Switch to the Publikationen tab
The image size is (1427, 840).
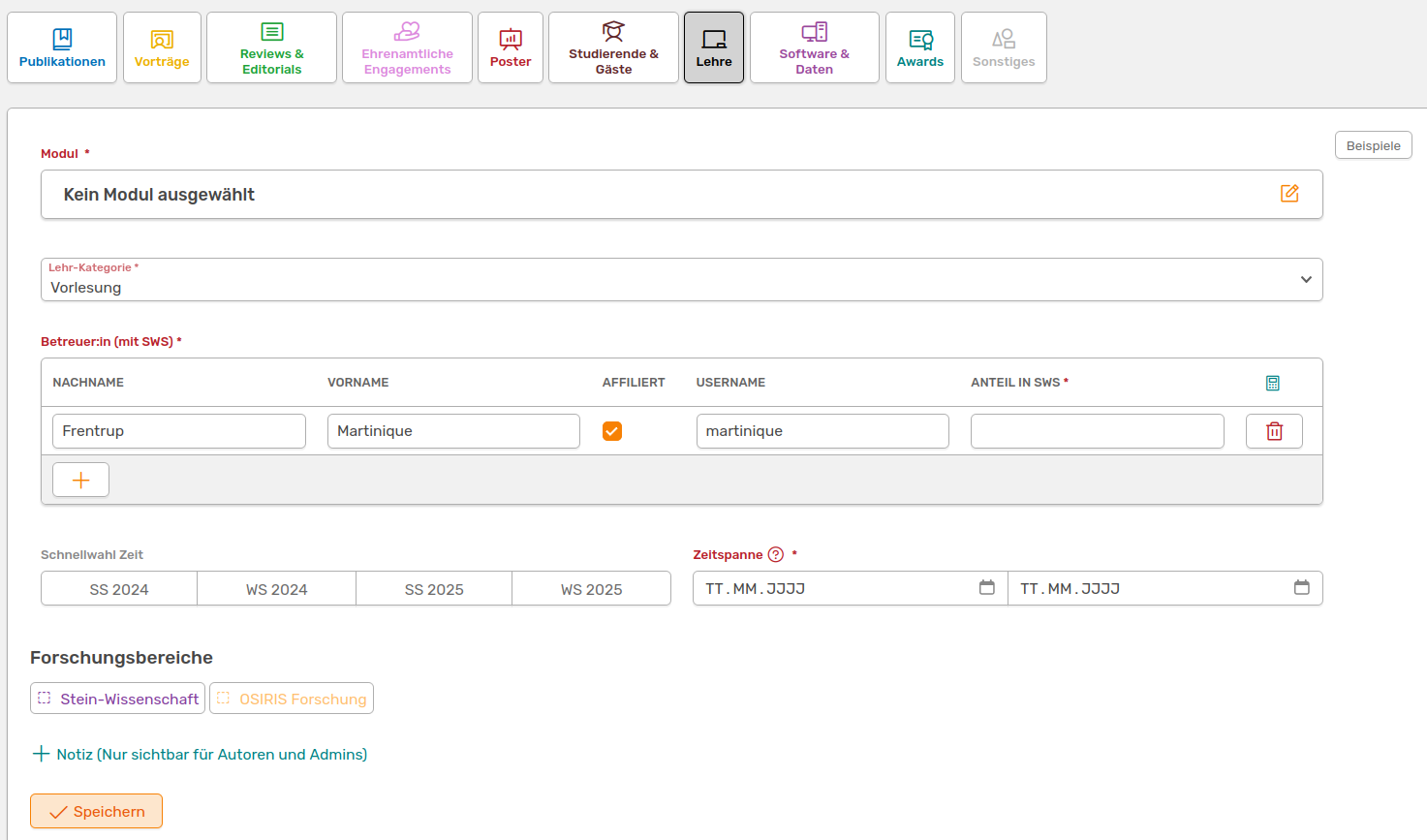(x=62, y=47)
